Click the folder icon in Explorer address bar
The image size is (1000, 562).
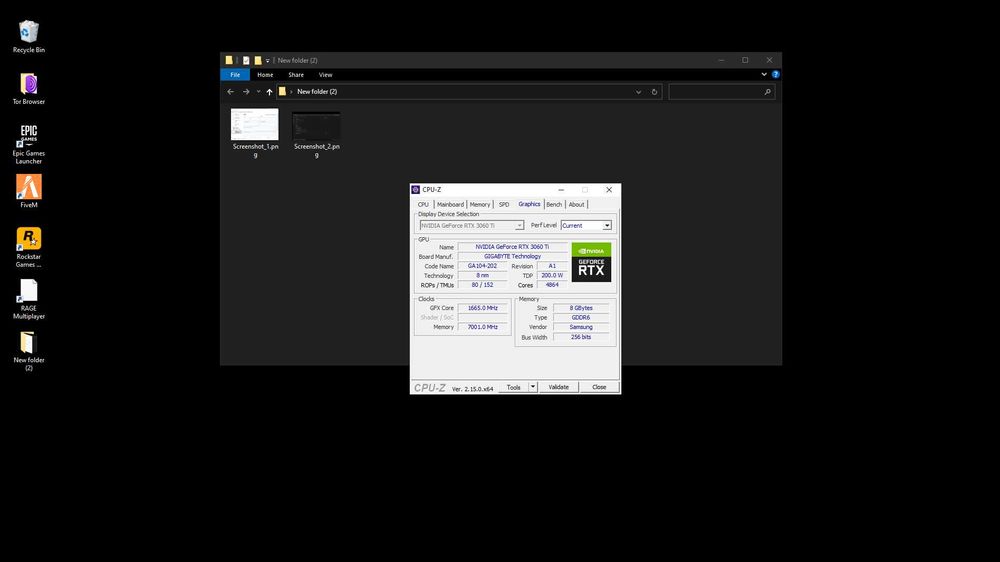click(282, 92)
